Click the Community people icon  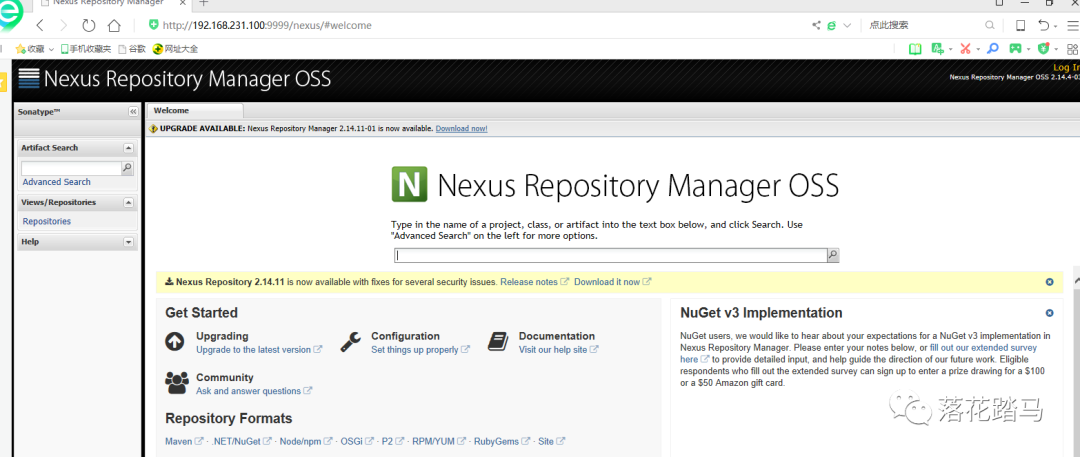point(177,383)
